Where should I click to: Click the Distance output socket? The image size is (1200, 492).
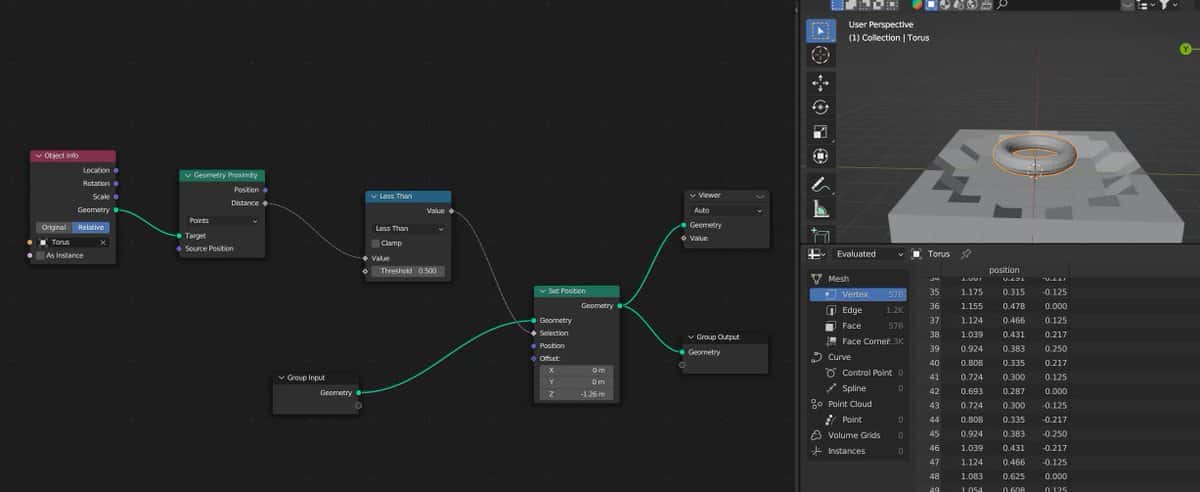[265, 203]
